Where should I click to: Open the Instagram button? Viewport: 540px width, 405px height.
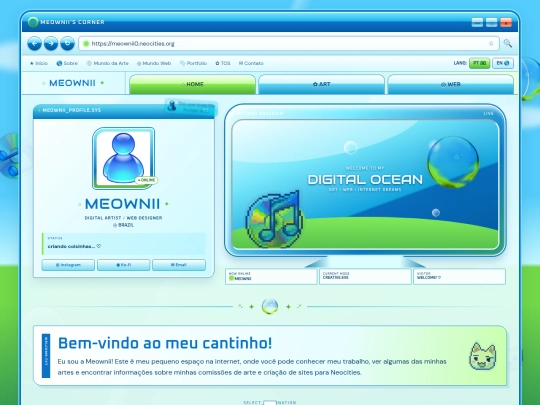pos(68,265)
